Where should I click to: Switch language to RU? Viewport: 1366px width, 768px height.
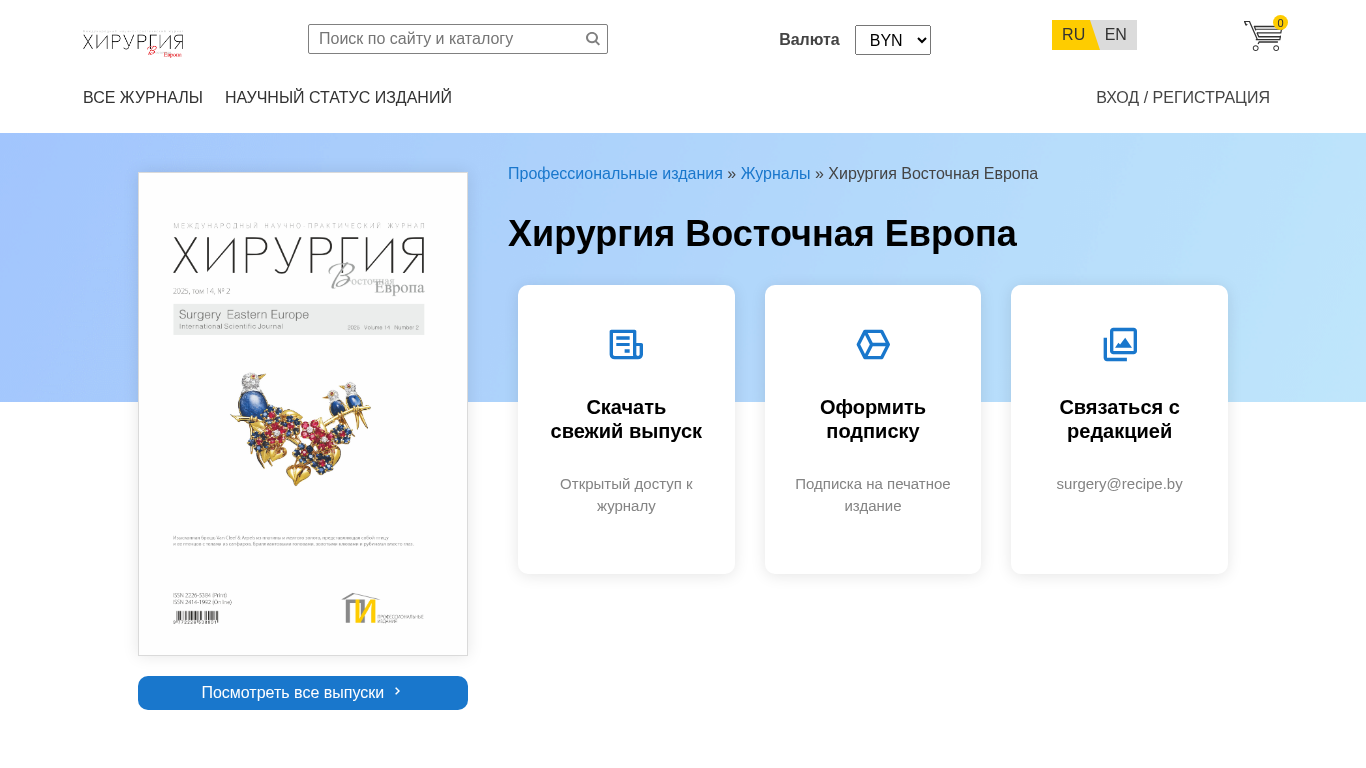click(1073, 35)
